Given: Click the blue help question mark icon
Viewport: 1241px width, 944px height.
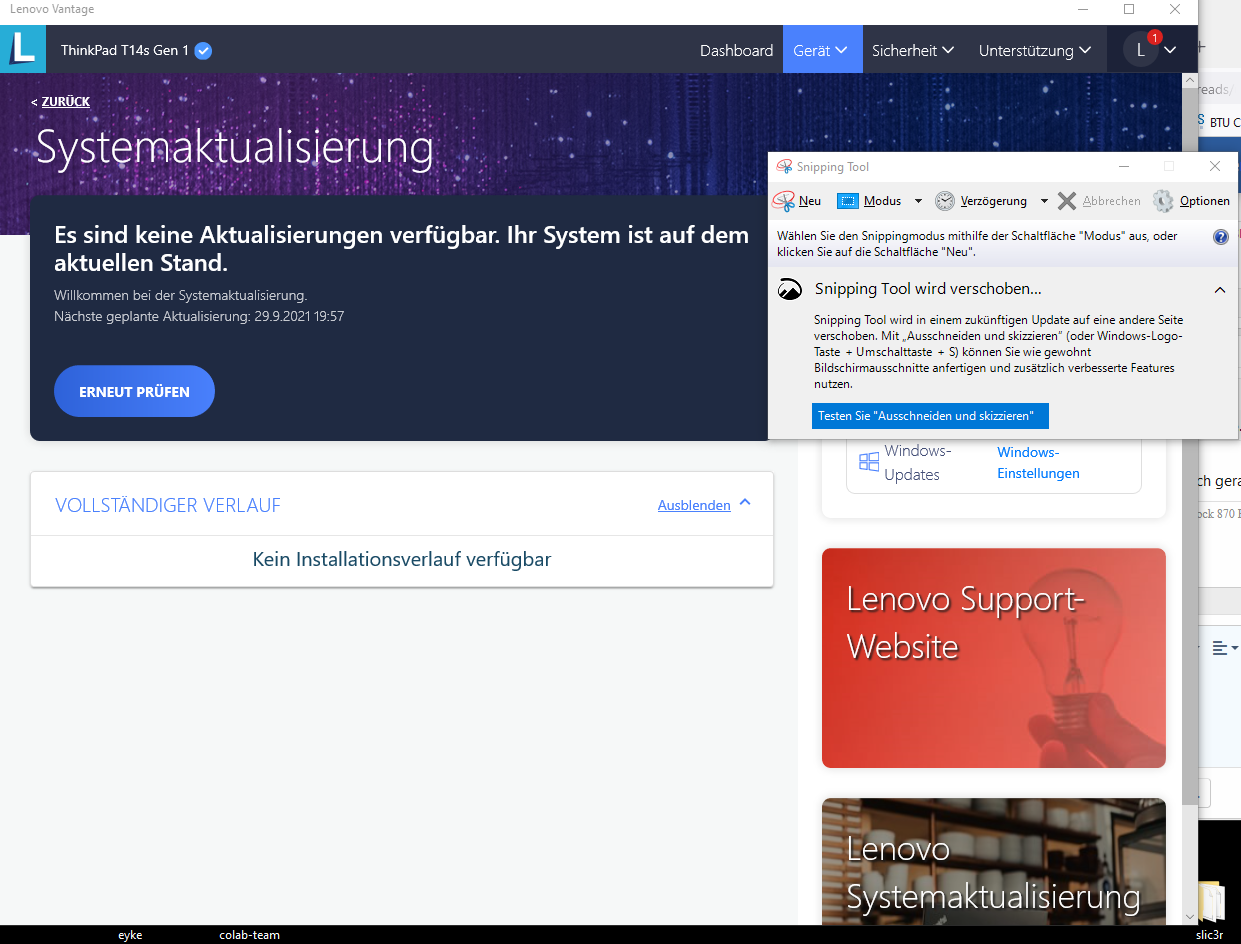Looking at the screenshot, I should 1221,237.
